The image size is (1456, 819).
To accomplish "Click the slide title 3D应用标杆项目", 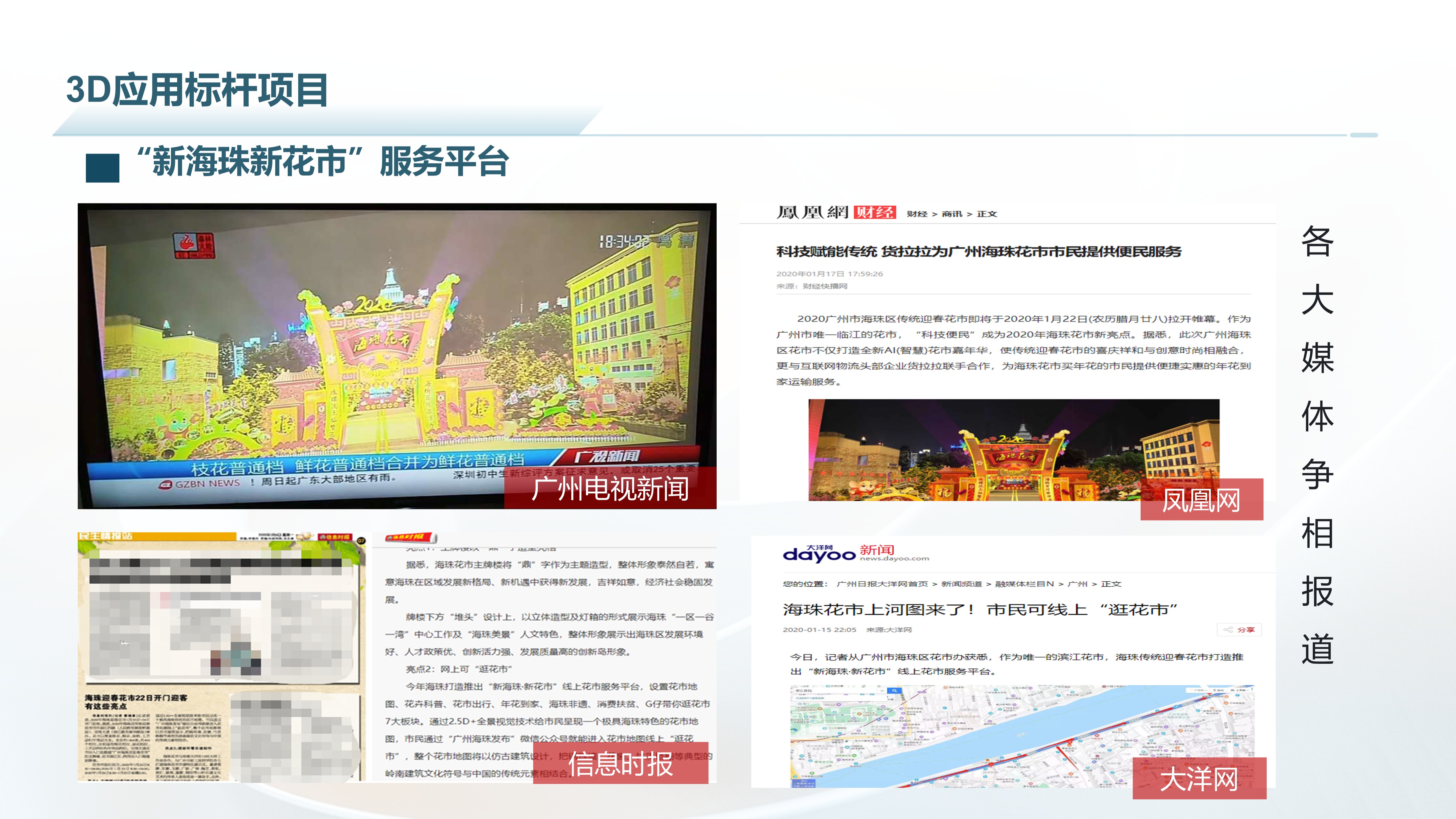I will [x=197, y=90].
